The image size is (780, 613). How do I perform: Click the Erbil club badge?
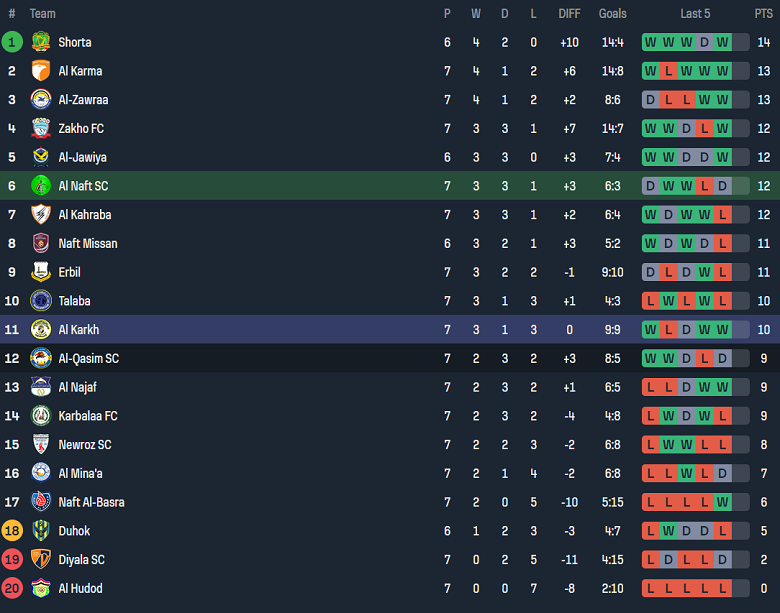pos(41,272)
